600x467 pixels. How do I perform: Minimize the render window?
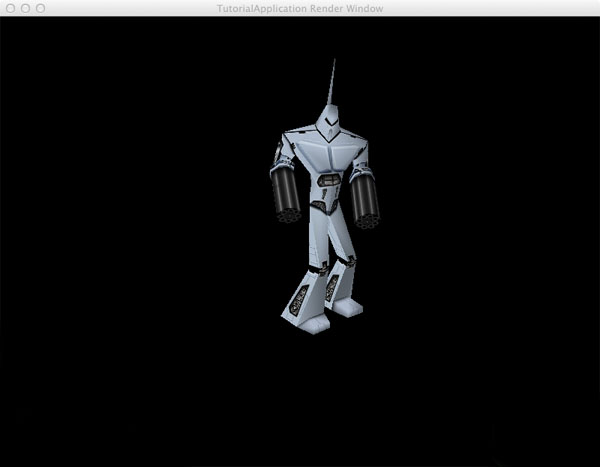pos(25,8)
